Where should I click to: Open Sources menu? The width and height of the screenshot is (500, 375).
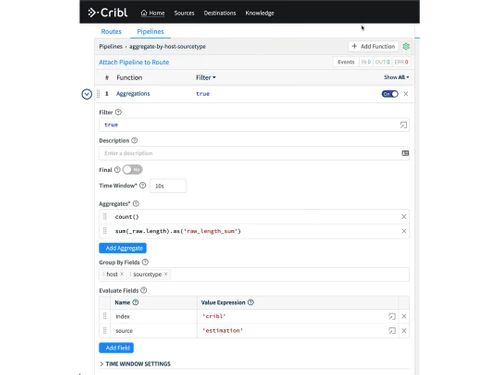click(x=184, y=13)
